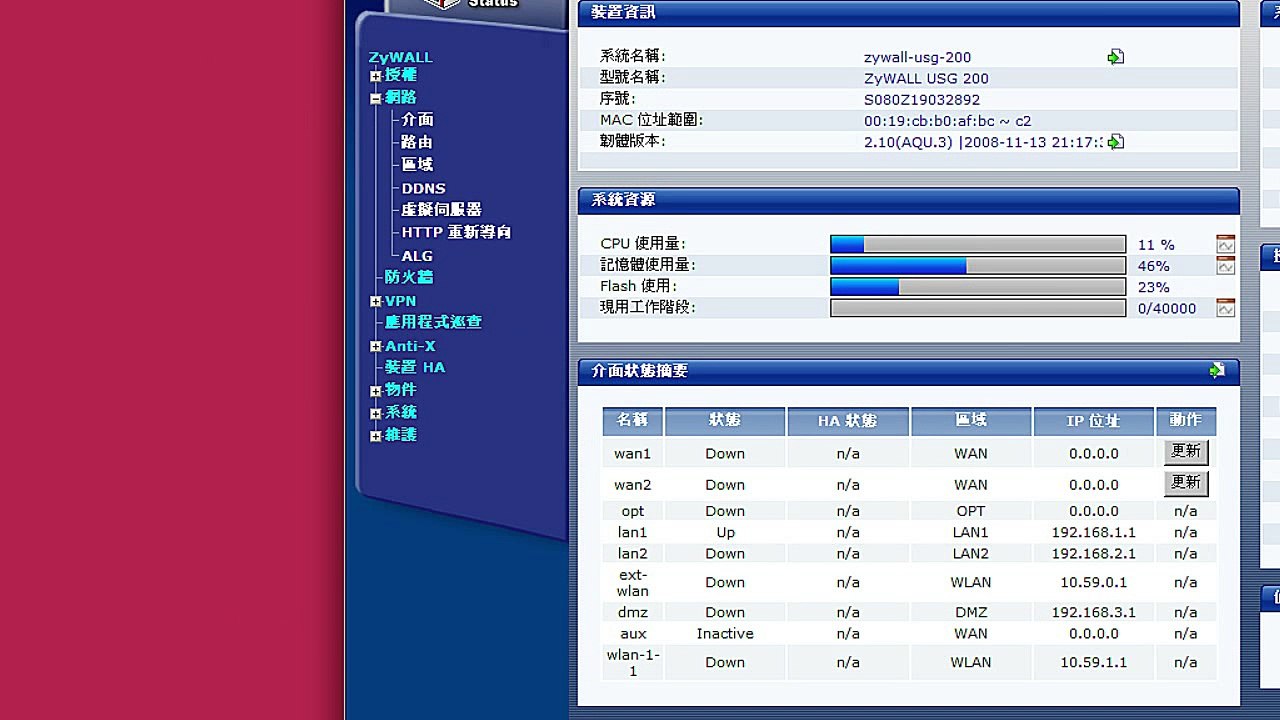The height and width of the screenshot is (720, 1280).
Task: Click the 區域 column header in table
Action: (x=971, y=421)
